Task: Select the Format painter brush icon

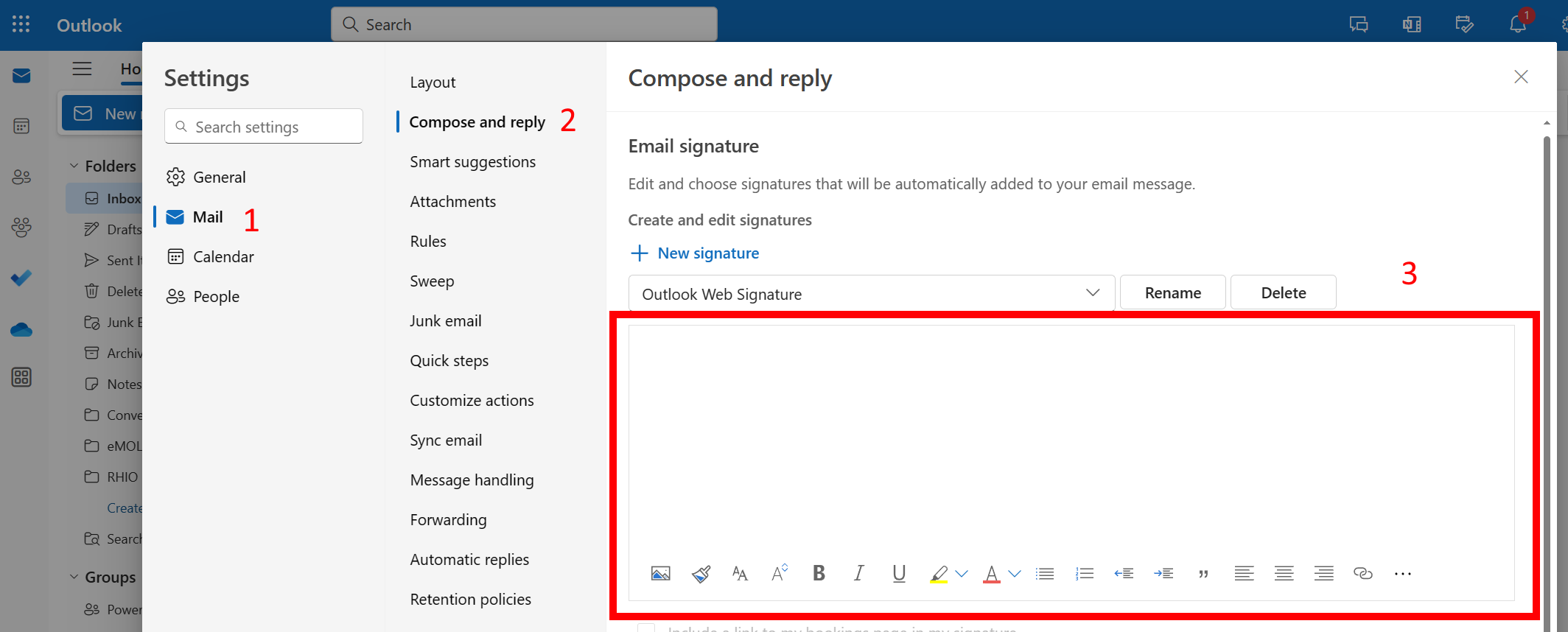Action: tap(701, 574)
